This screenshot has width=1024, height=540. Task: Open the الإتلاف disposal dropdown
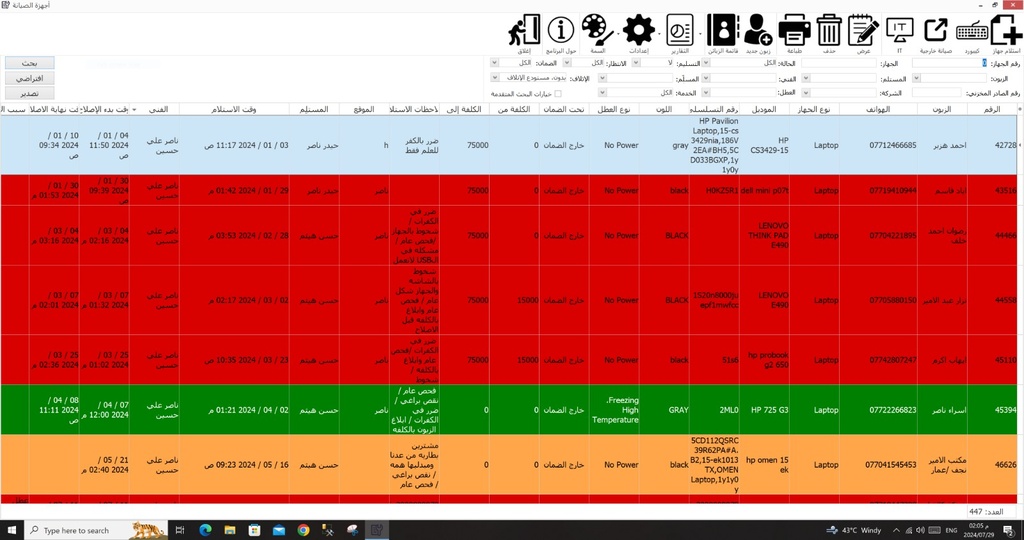[494, 78]
